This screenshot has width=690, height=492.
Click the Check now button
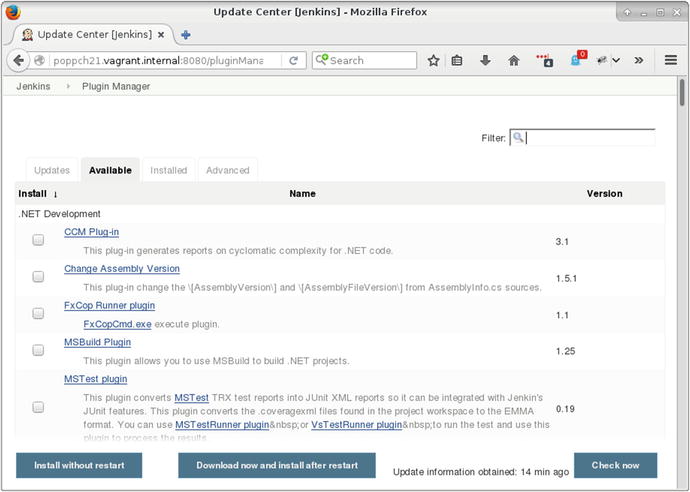615,465
